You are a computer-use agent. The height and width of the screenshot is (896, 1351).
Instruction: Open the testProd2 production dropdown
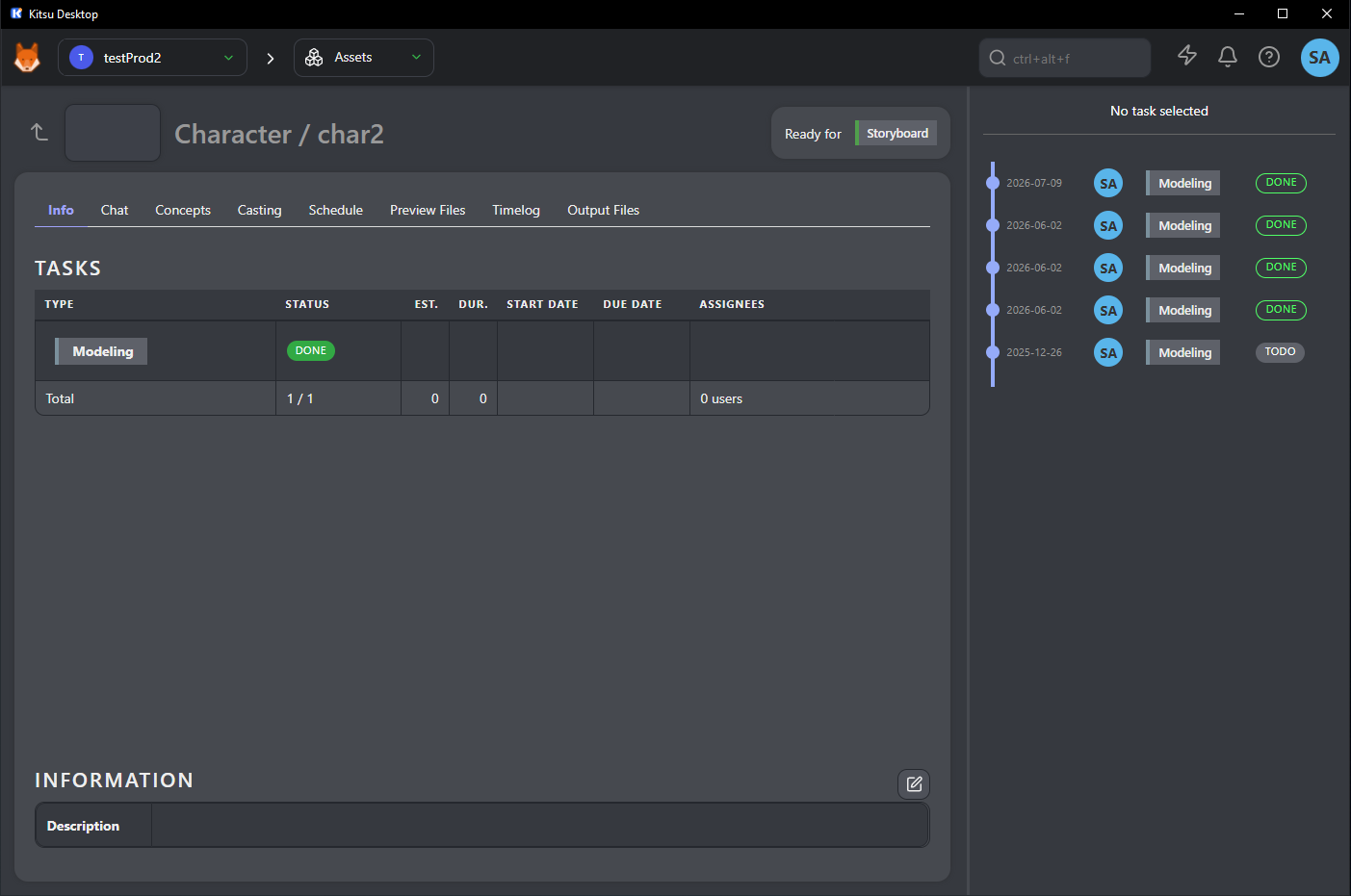pos(152,58)
